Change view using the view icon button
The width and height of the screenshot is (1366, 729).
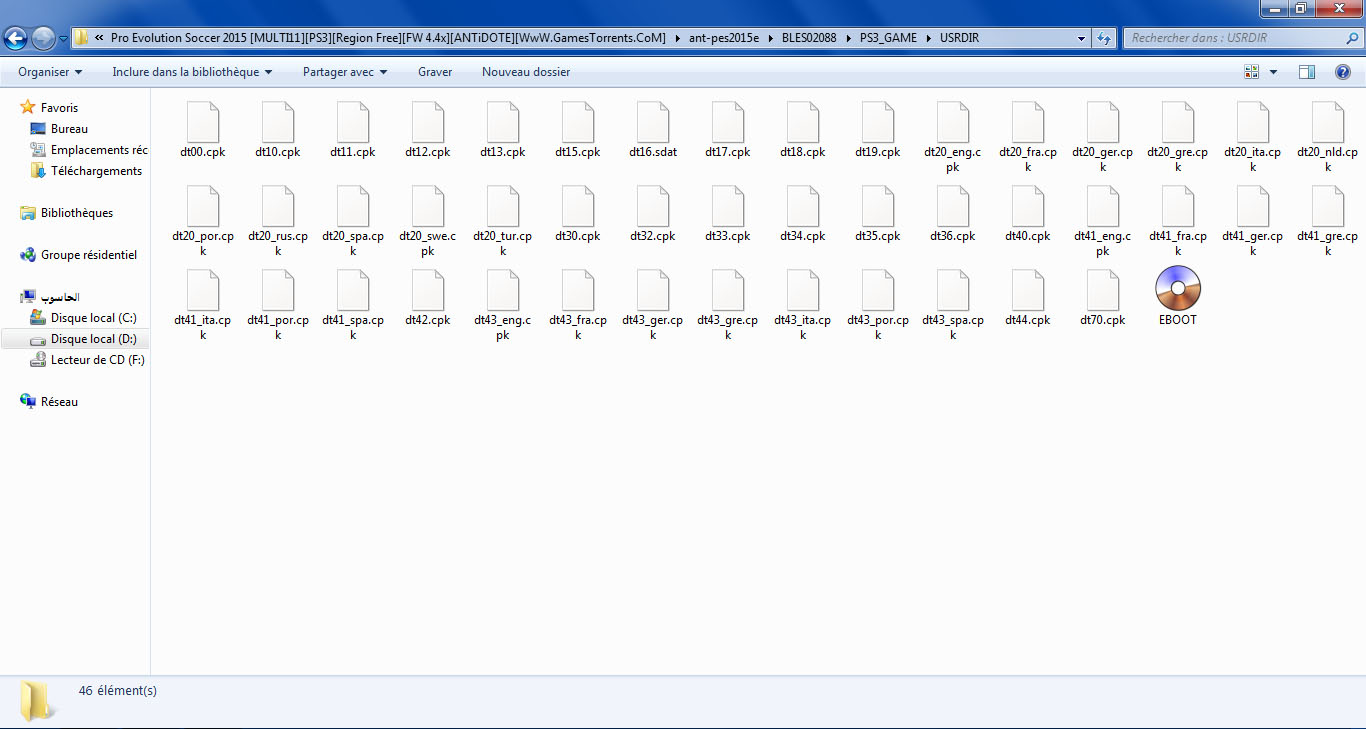click(1251, 72)
